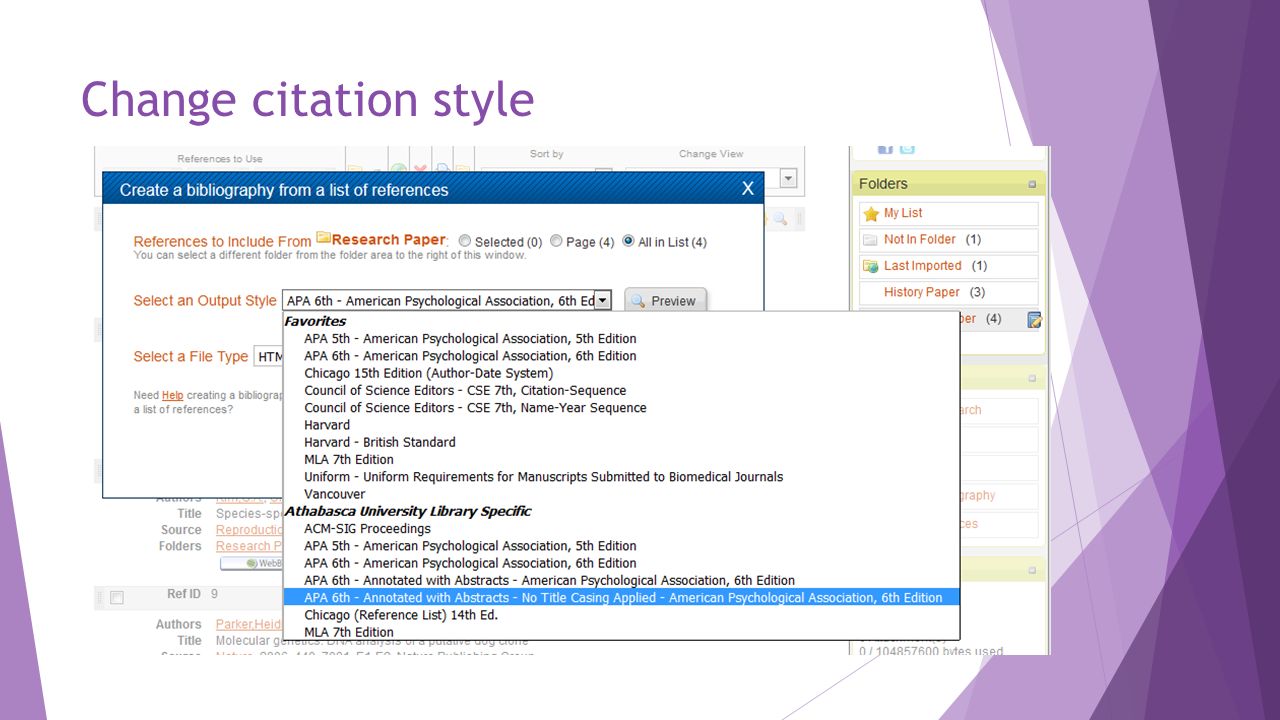
Task: Open the Select a File Type dropdown
Action: click(x=268, y=357)
